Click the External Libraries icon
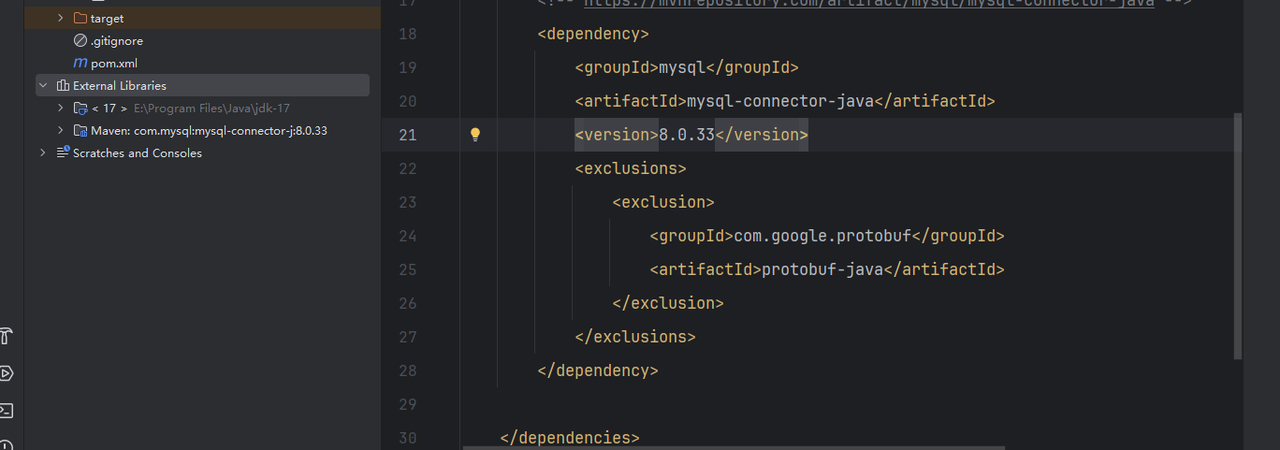 62,86
